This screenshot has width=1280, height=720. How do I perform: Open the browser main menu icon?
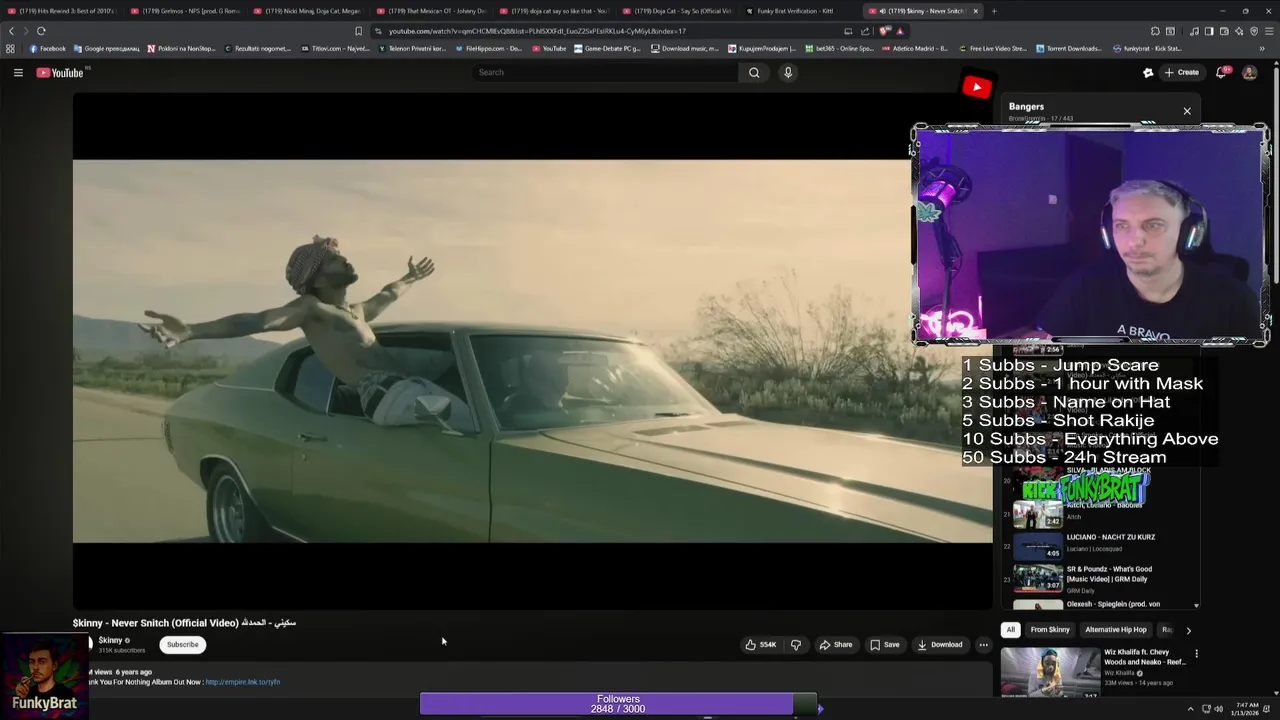pos(1267,31)
